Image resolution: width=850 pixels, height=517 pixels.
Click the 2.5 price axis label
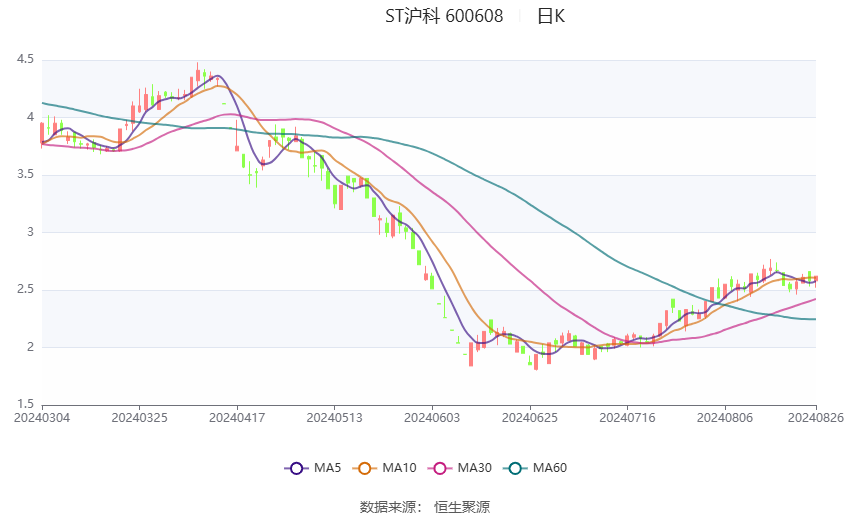point(25,289)
